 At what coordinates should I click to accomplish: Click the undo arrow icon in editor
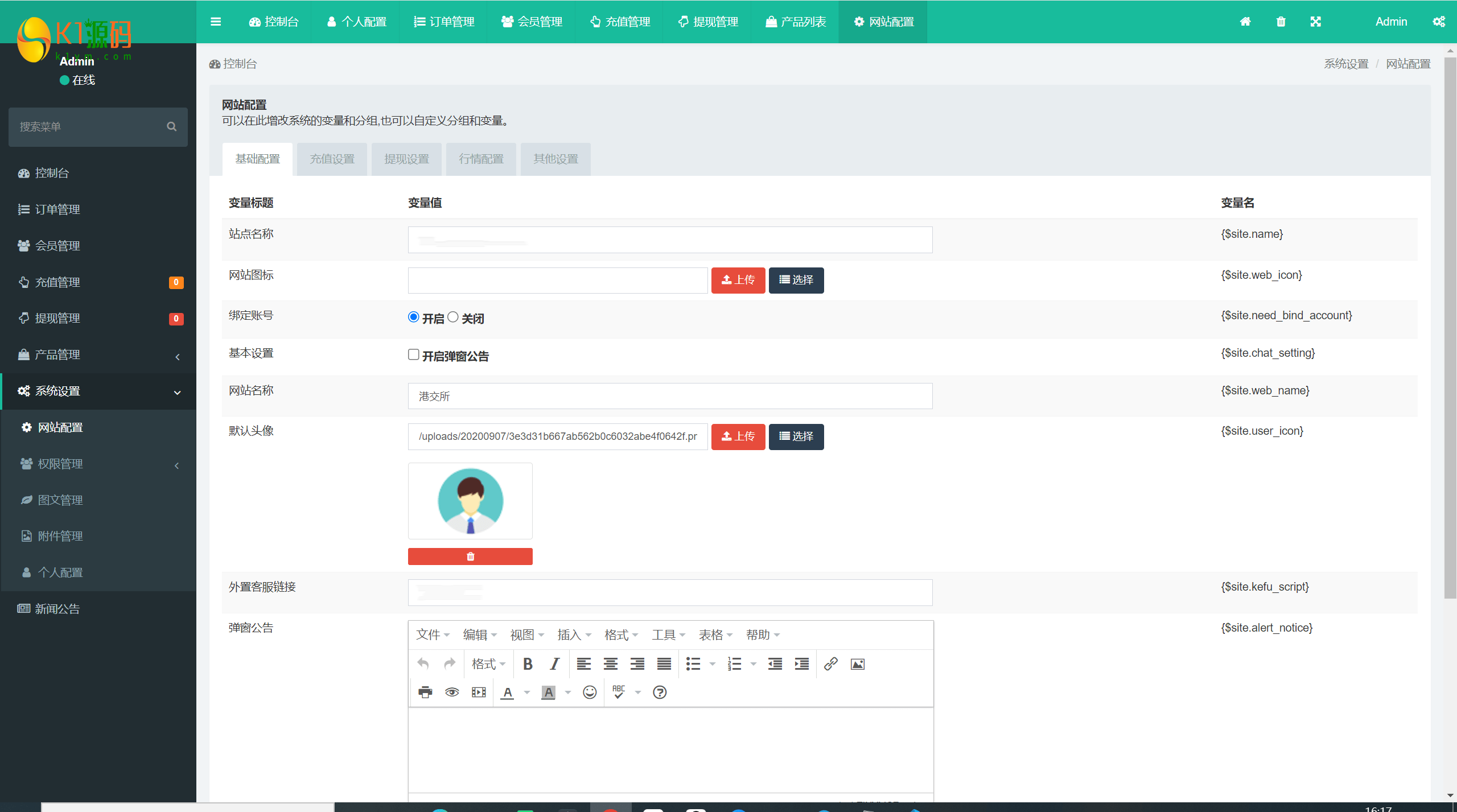click(x=423, y=663)
